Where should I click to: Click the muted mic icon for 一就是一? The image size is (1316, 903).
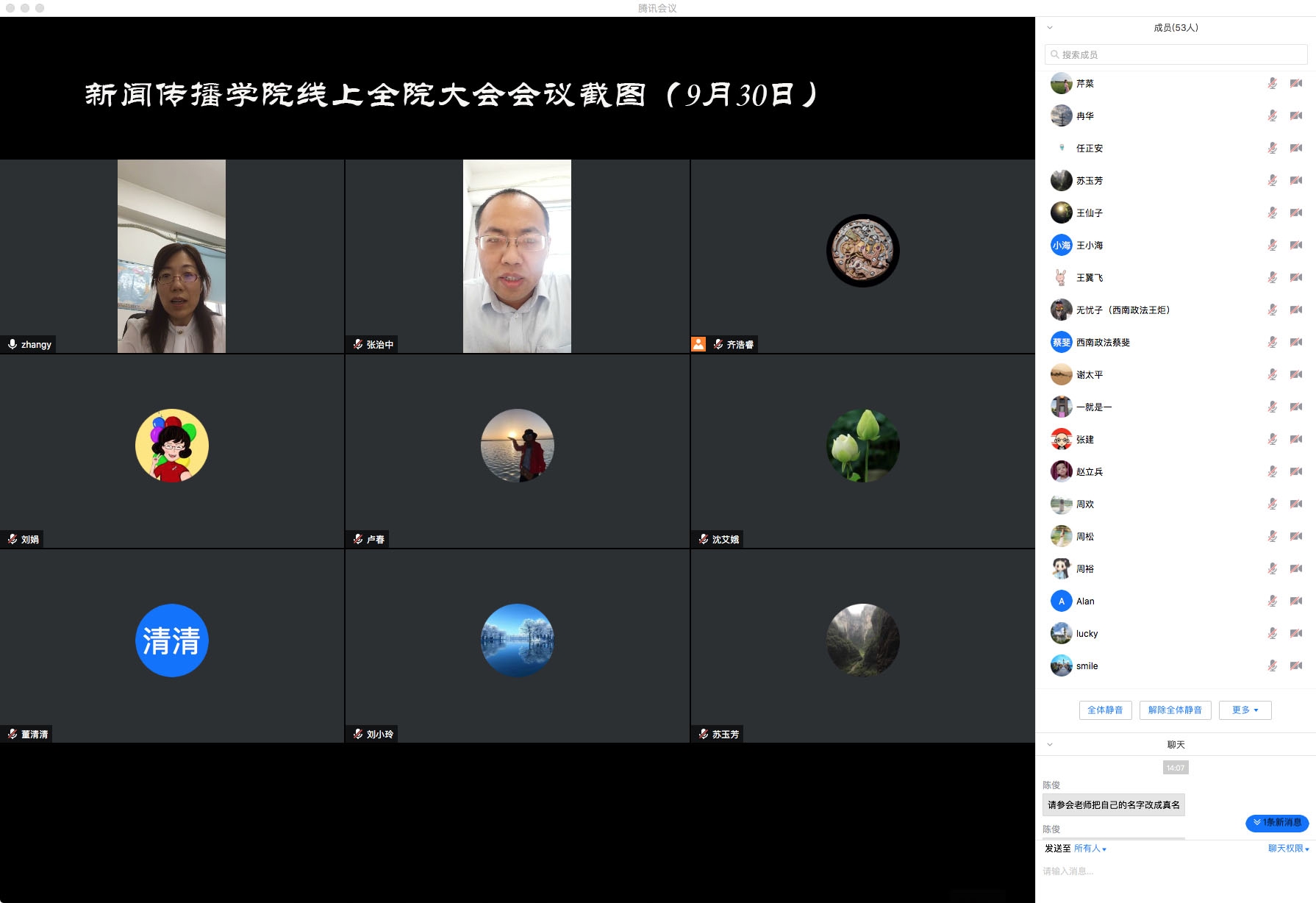click(x=1272, y=407)
